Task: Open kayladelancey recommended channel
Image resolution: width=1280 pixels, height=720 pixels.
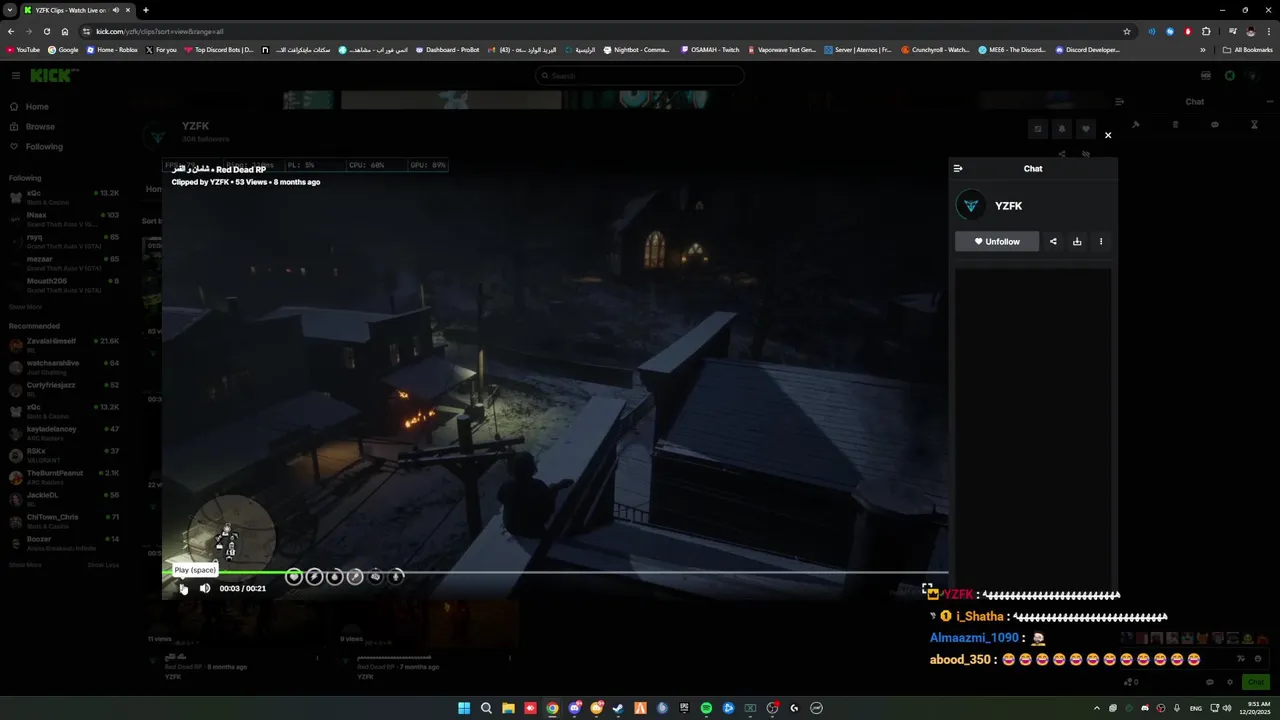Action: click(x=64, y=433)
